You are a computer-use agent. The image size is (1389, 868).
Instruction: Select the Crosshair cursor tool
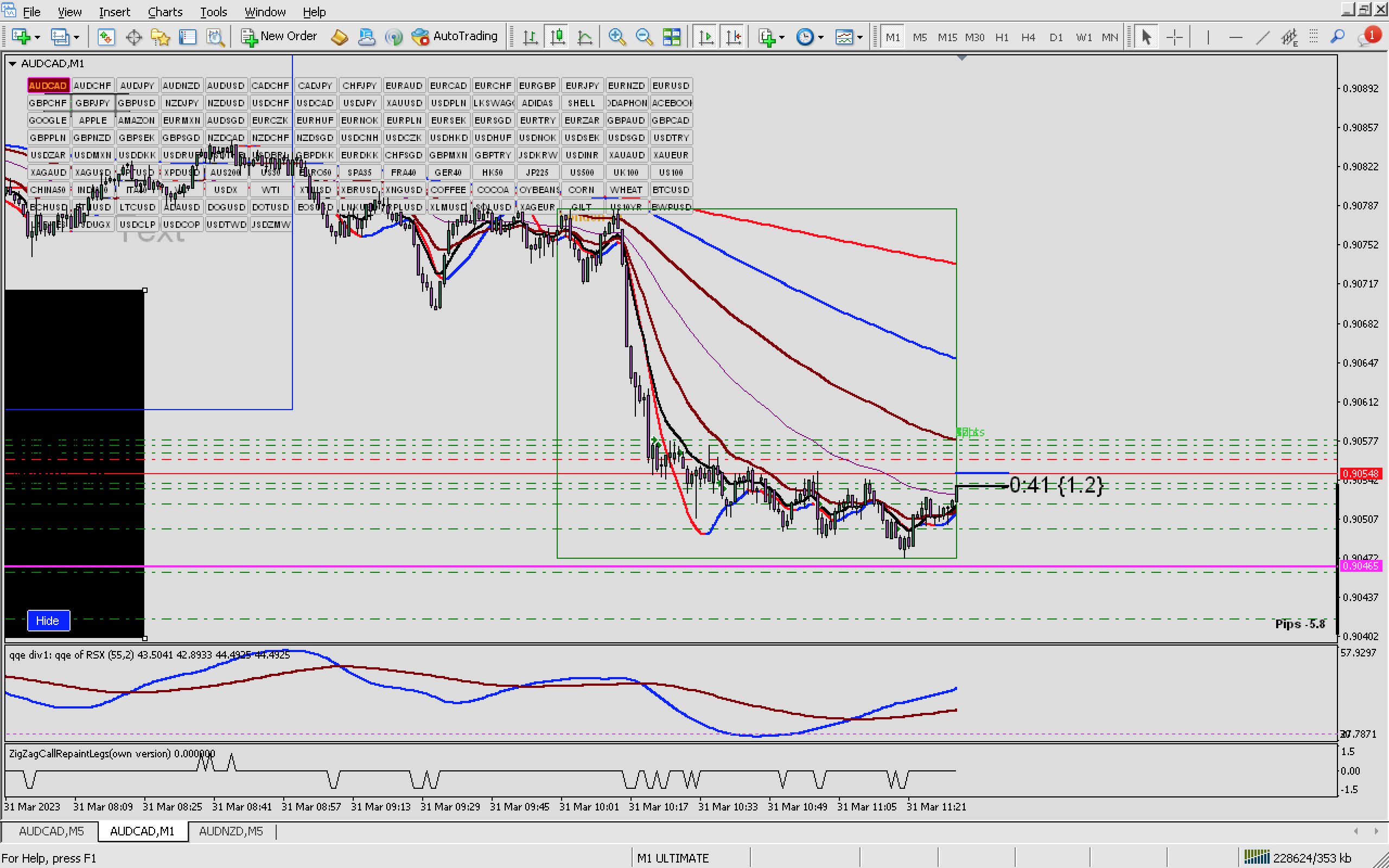(1175, 37)
